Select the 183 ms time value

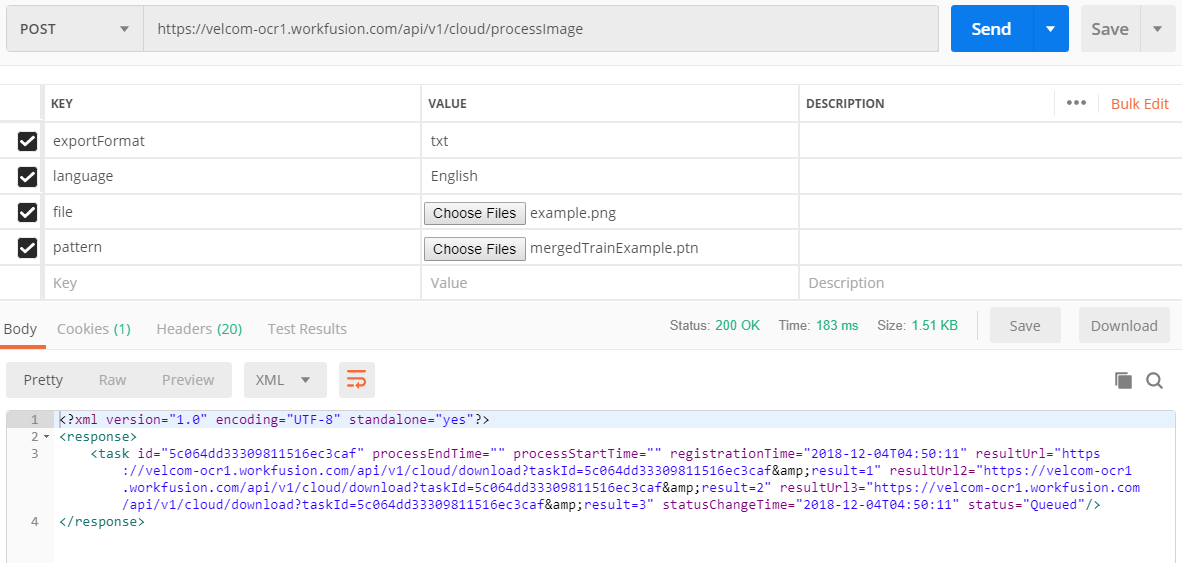pos(838,326)
